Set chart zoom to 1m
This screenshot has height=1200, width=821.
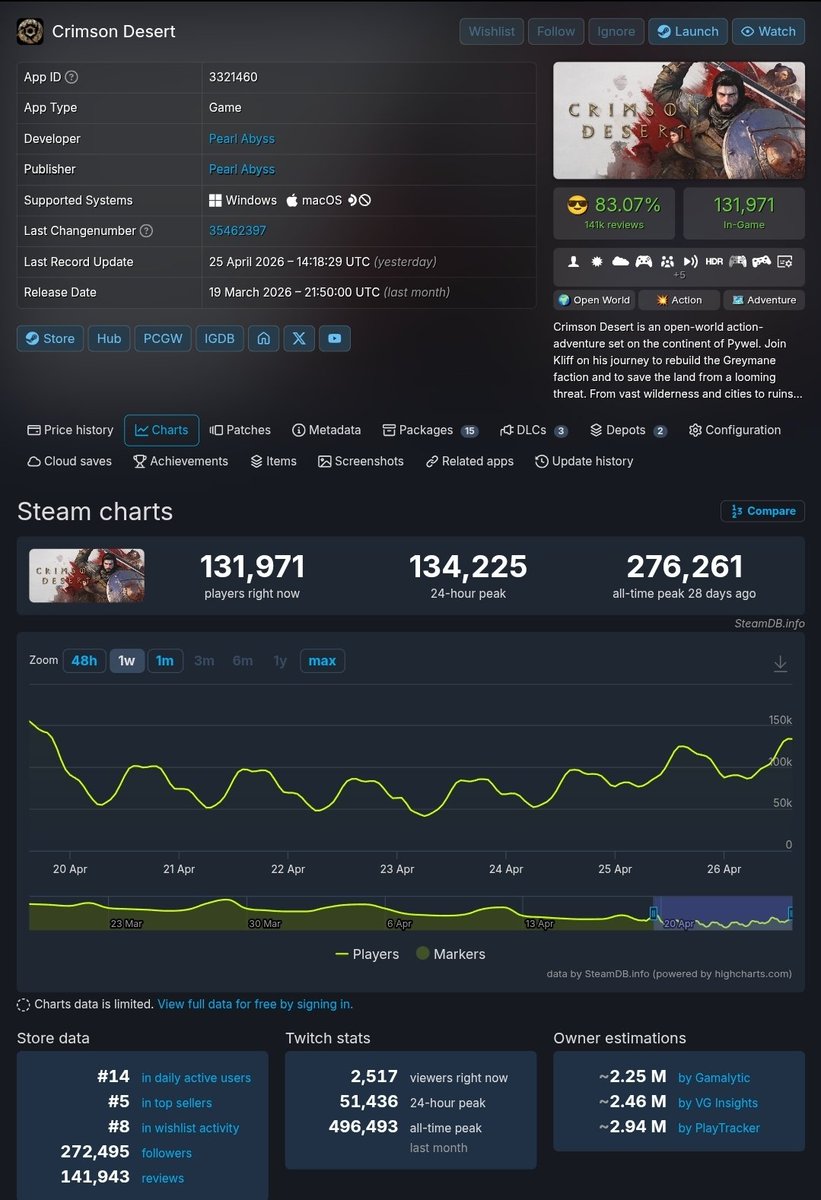(x=165, y=661)
